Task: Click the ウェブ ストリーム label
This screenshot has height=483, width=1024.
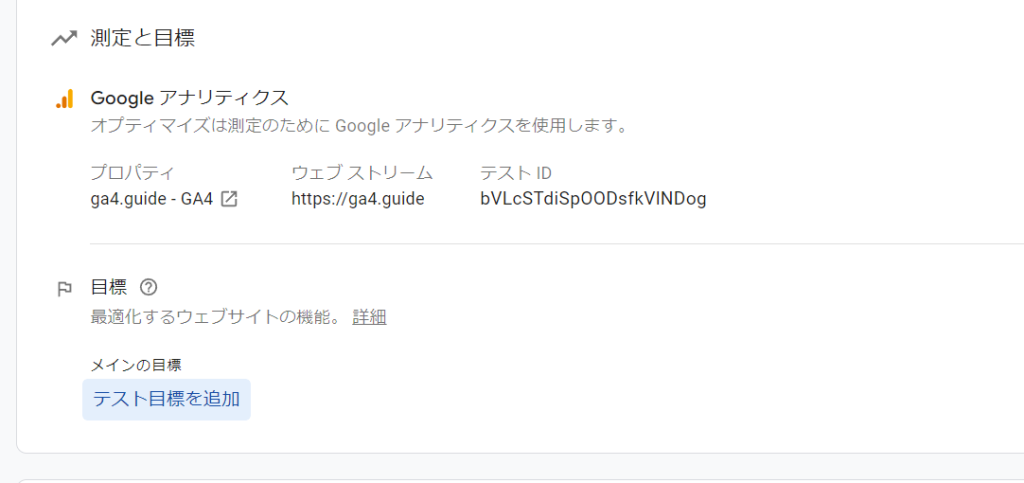Action: tap(362, 173)
